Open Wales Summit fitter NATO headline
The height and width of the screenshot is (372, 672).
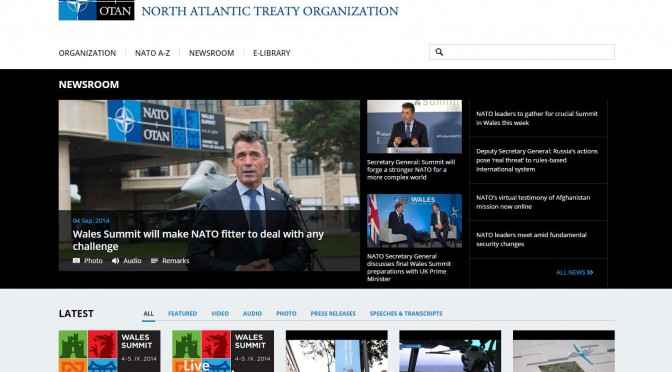(x=198, y=240)
